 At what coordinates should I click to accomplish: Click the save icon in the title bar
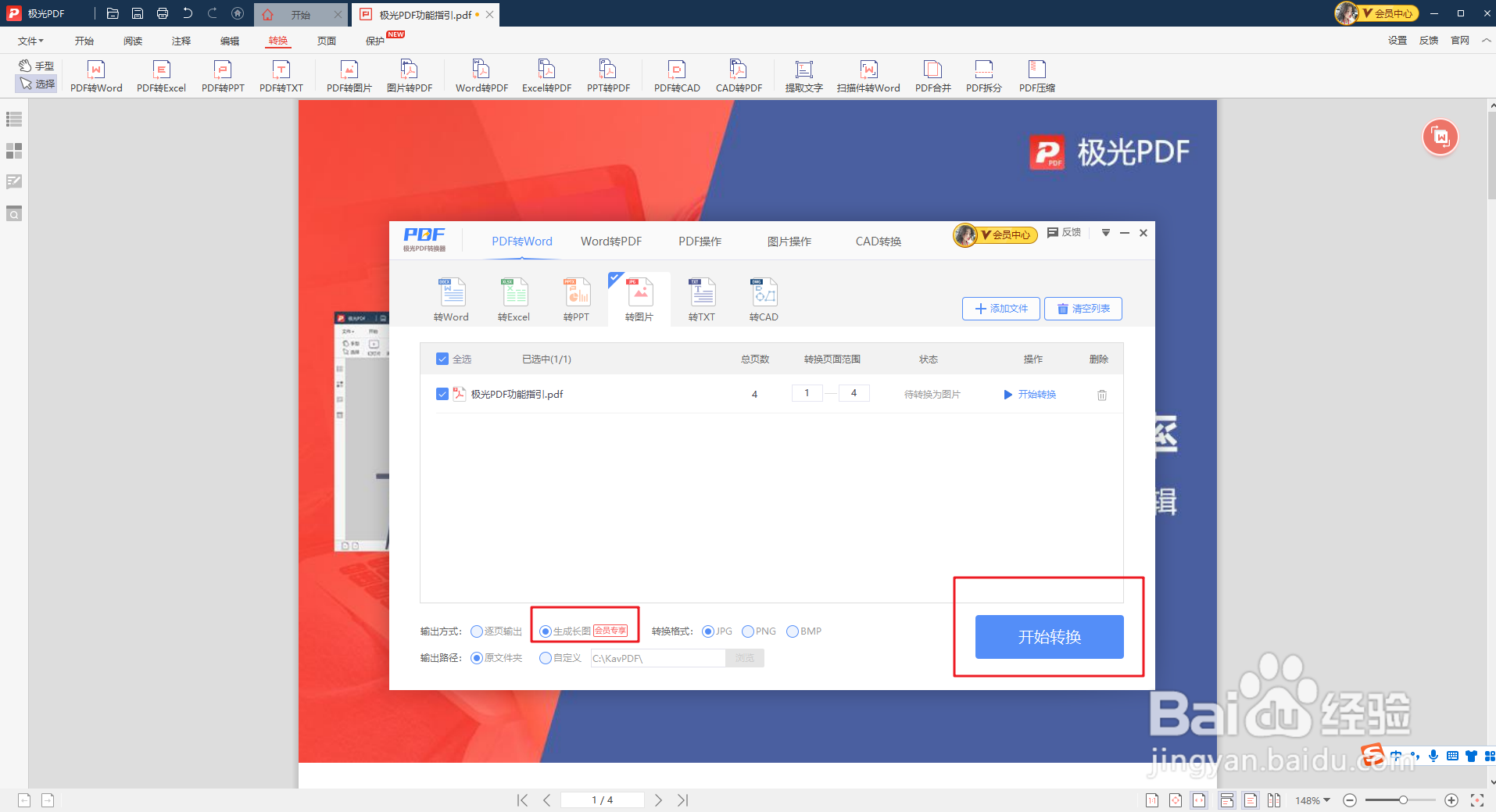click(x=138, y=13)
